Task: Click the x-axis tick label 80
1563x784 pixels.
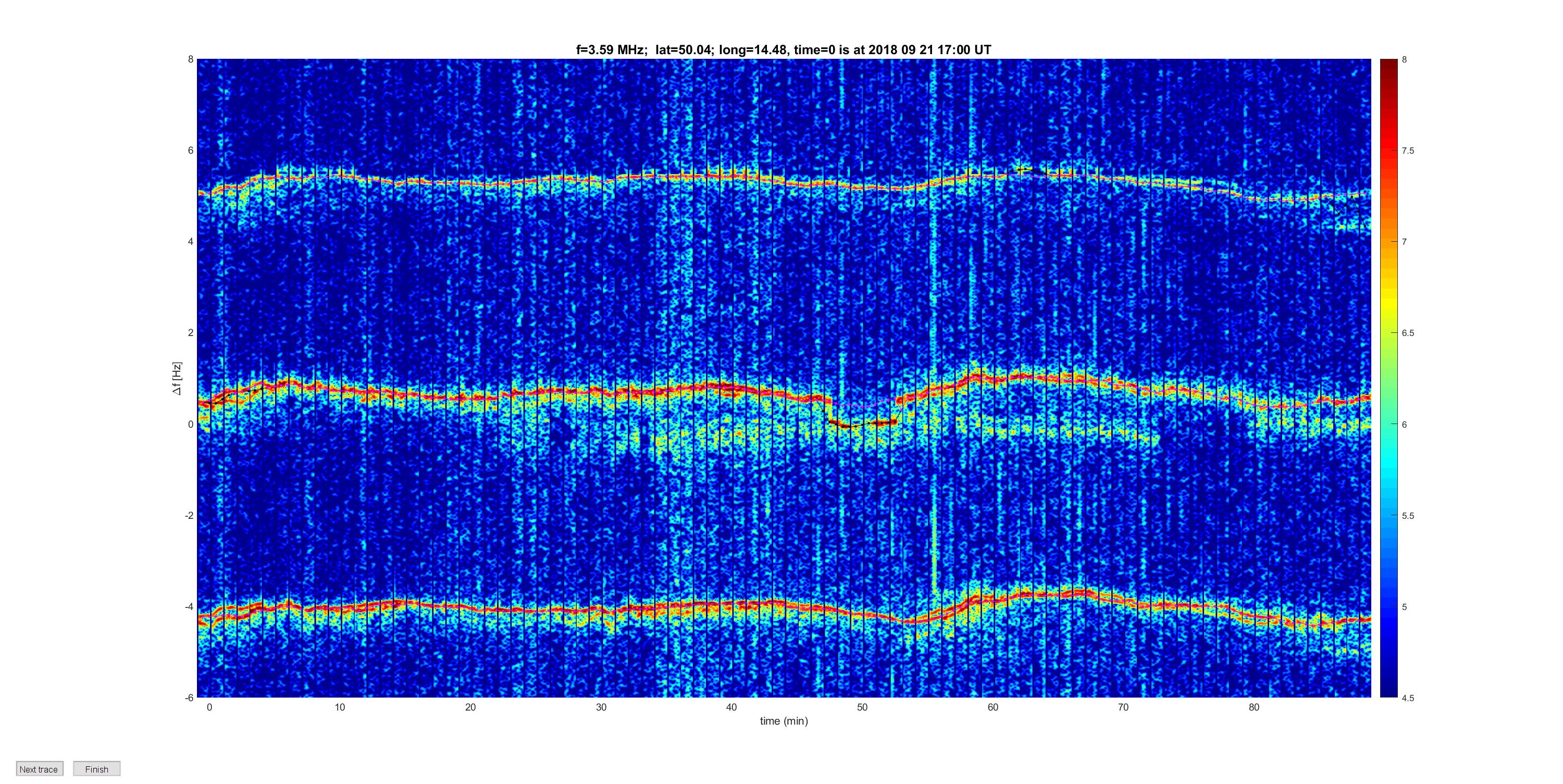Action: point(1254,707)
